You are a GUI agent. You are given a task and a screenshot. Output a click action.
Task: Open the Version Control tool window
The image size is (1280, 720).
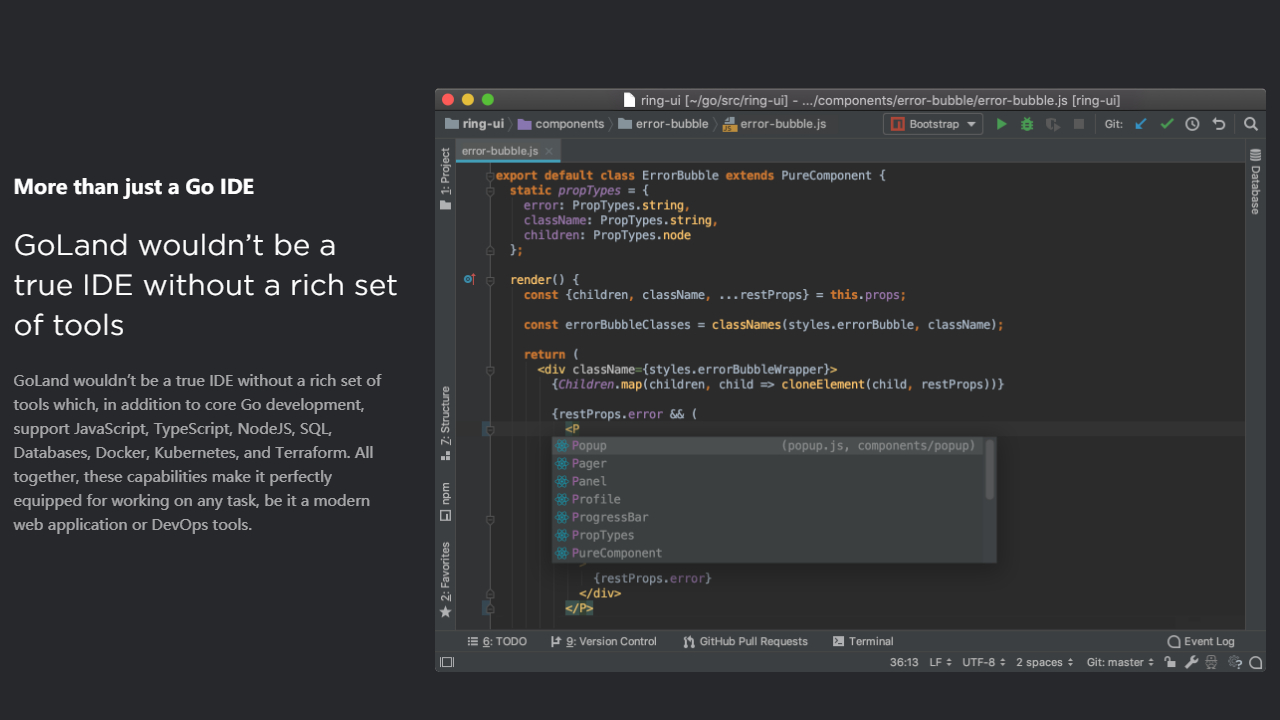pyautogui.click(x=604, y=641)
